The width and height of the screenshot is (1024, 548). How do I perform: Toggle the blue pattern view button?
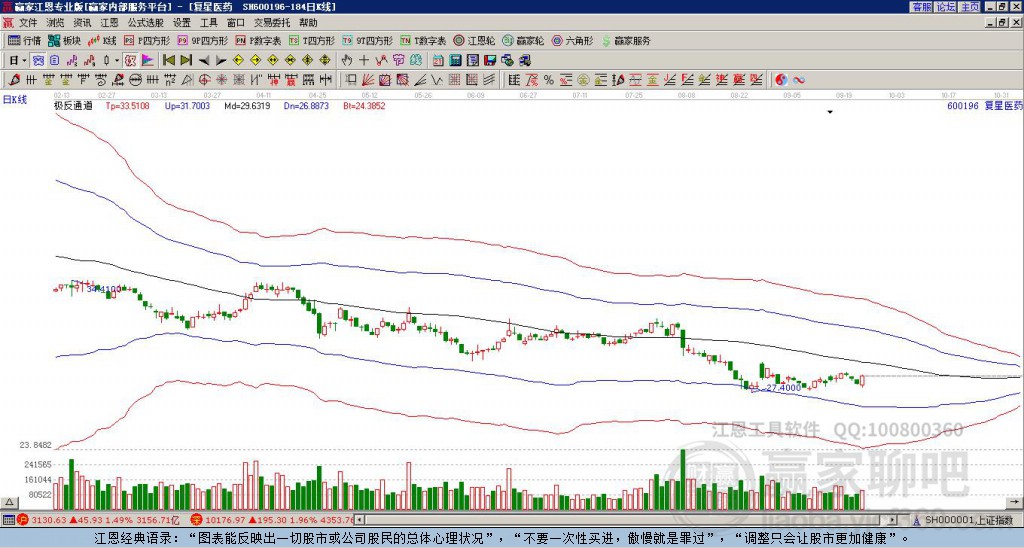click(38, 60)
